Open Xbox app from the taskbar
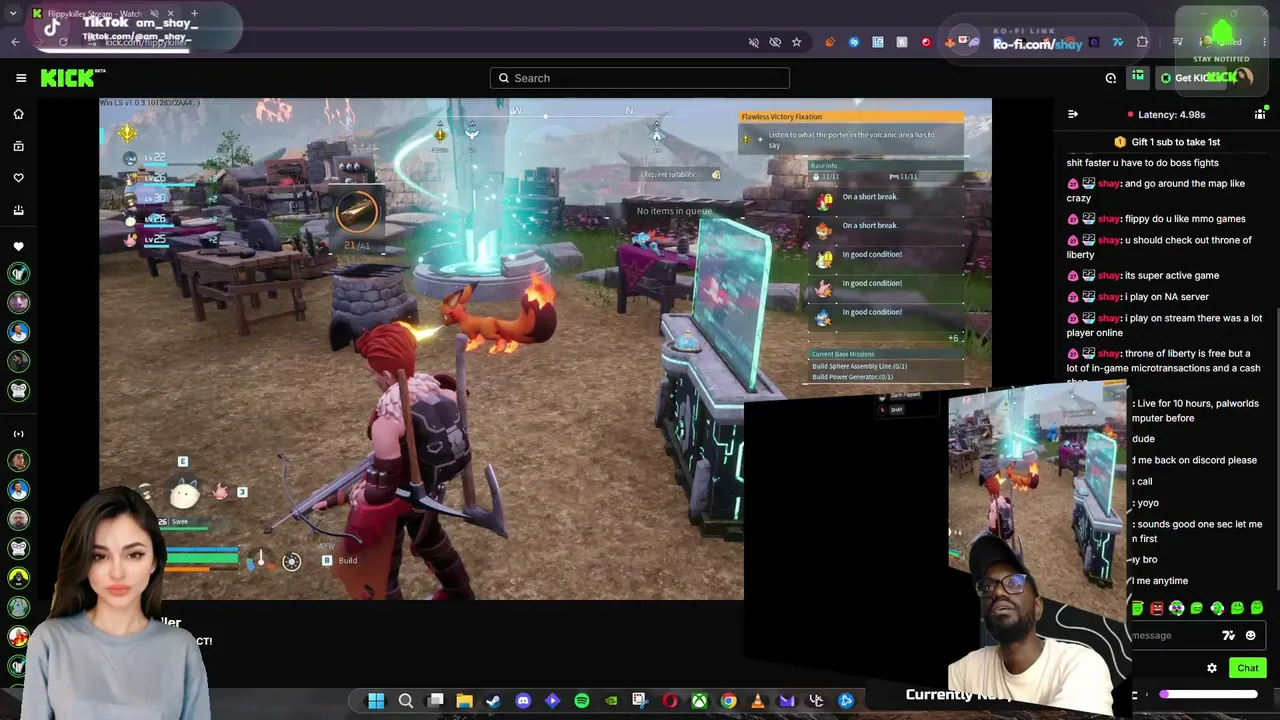This screenshot has height=720, width=1280. (x=699, y=701)
